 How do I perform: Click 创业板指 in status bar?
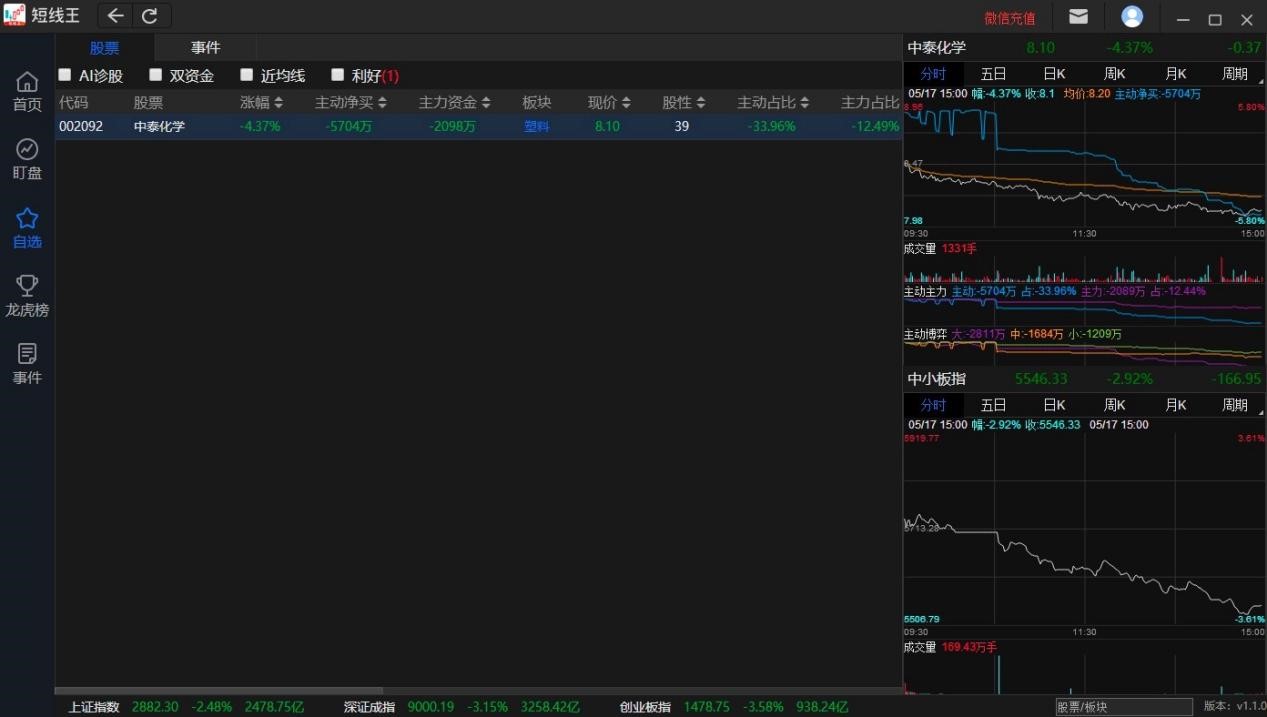pyautogui.click(x=645, y=707)
